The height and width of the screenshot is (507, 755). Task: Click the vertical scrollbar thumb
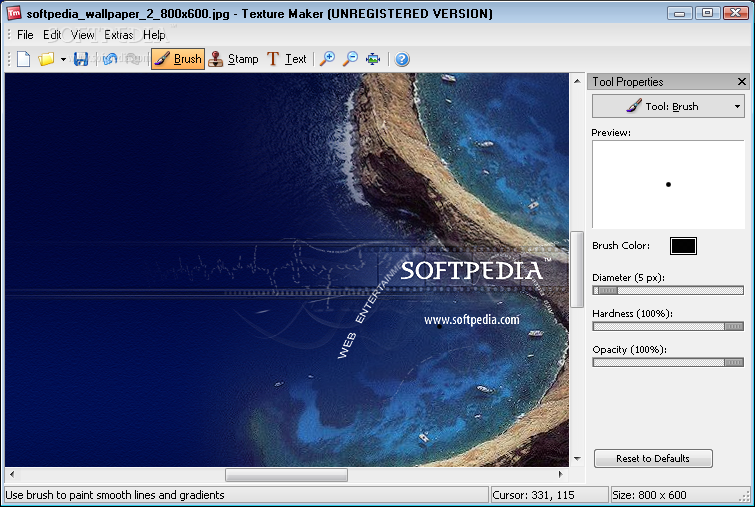[x=577, y=269]
